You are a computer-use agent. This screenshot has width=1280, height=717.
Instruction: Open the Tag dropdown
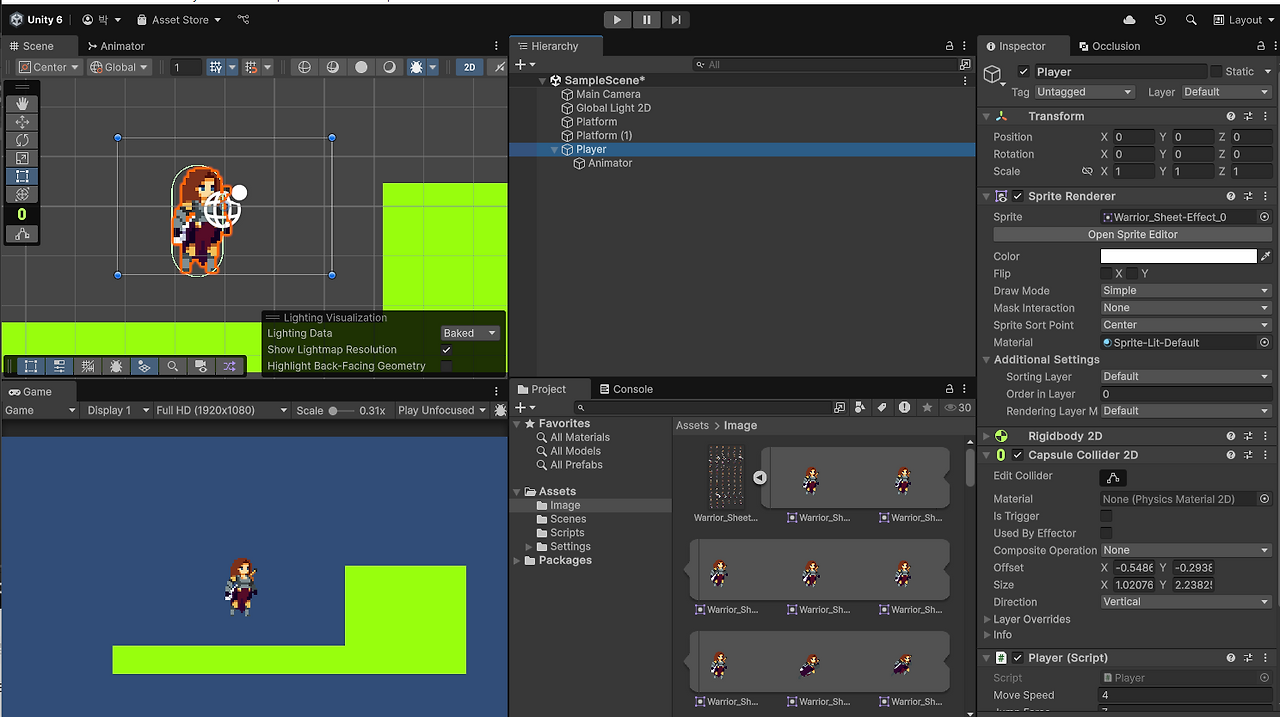pos(1084,92)
